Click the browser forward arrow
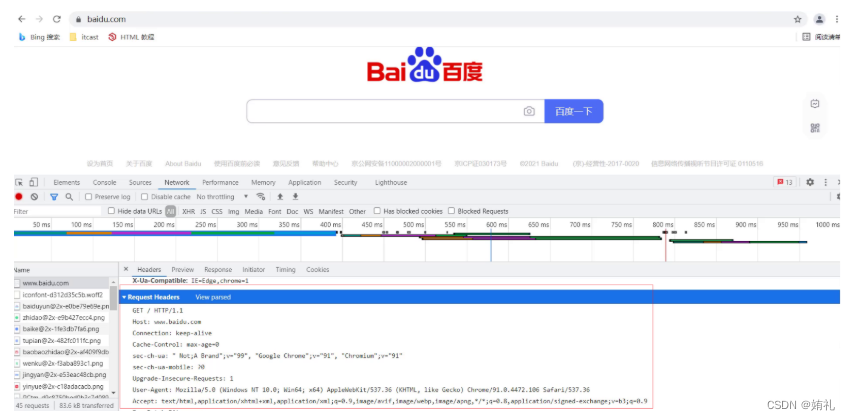 (39, 19)
